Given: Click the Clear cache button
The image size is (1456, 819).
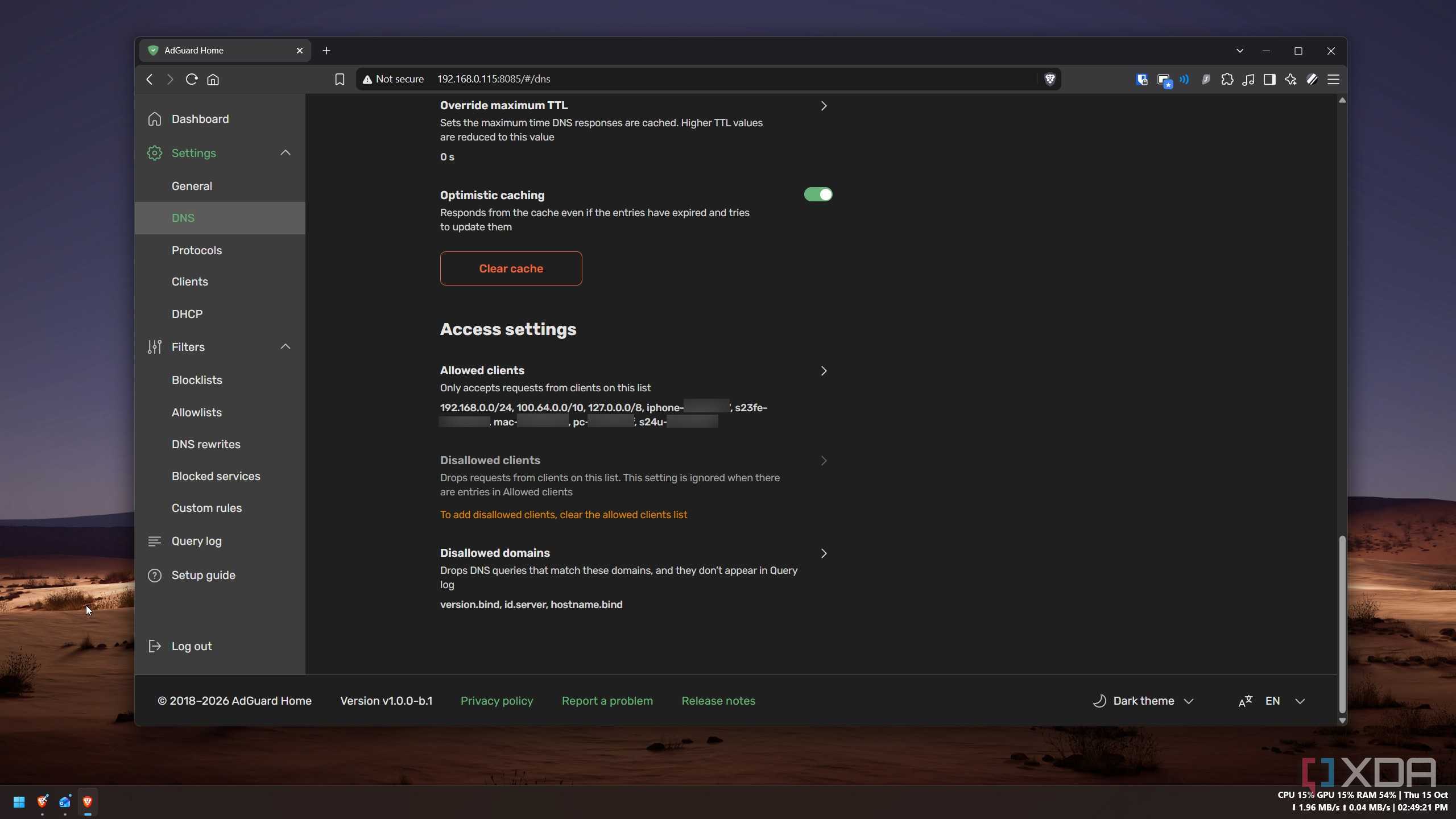Looking at the screenshot, I should (x=511, y=268).
